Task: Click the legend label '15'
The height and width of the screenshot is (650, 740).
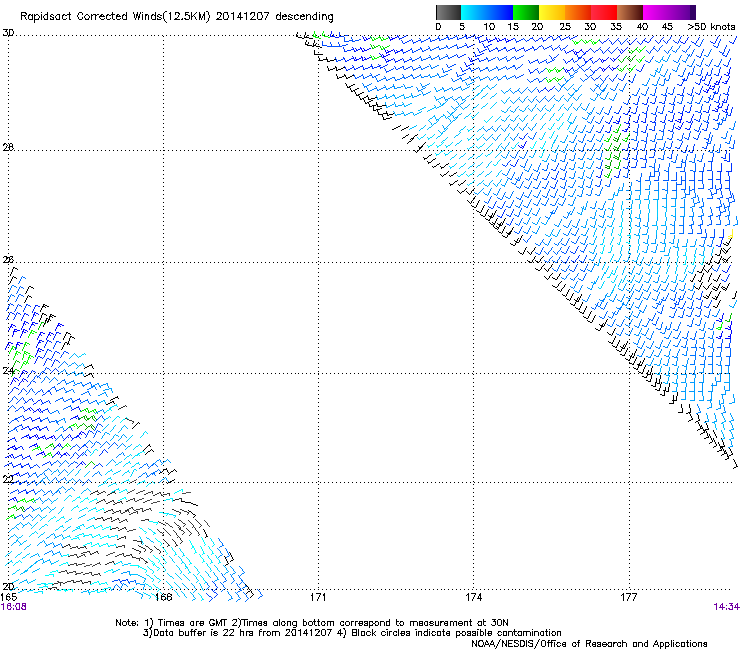Action: [513, 27]
